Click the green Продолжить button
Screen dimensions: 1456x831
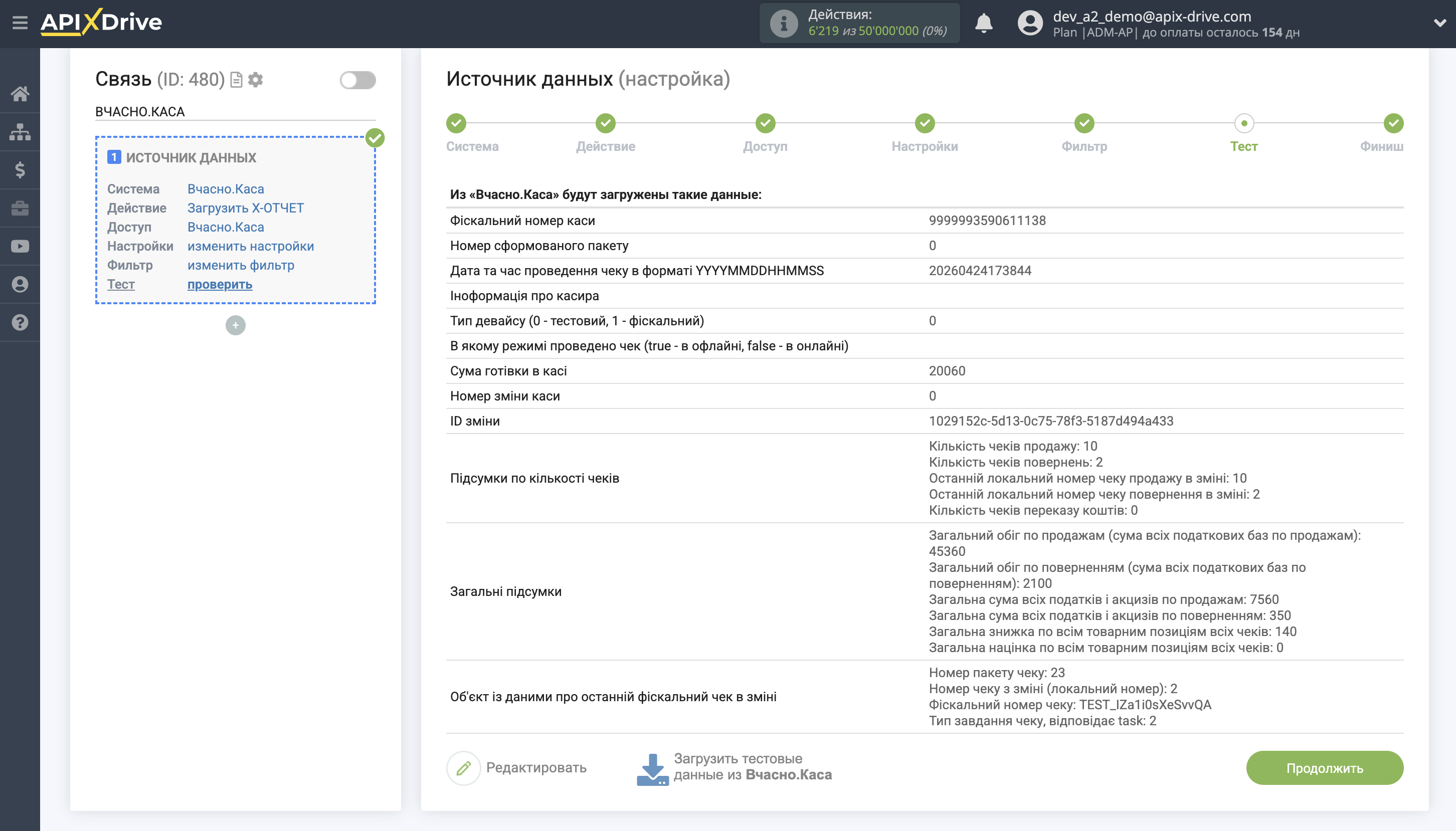[1324, 768]
